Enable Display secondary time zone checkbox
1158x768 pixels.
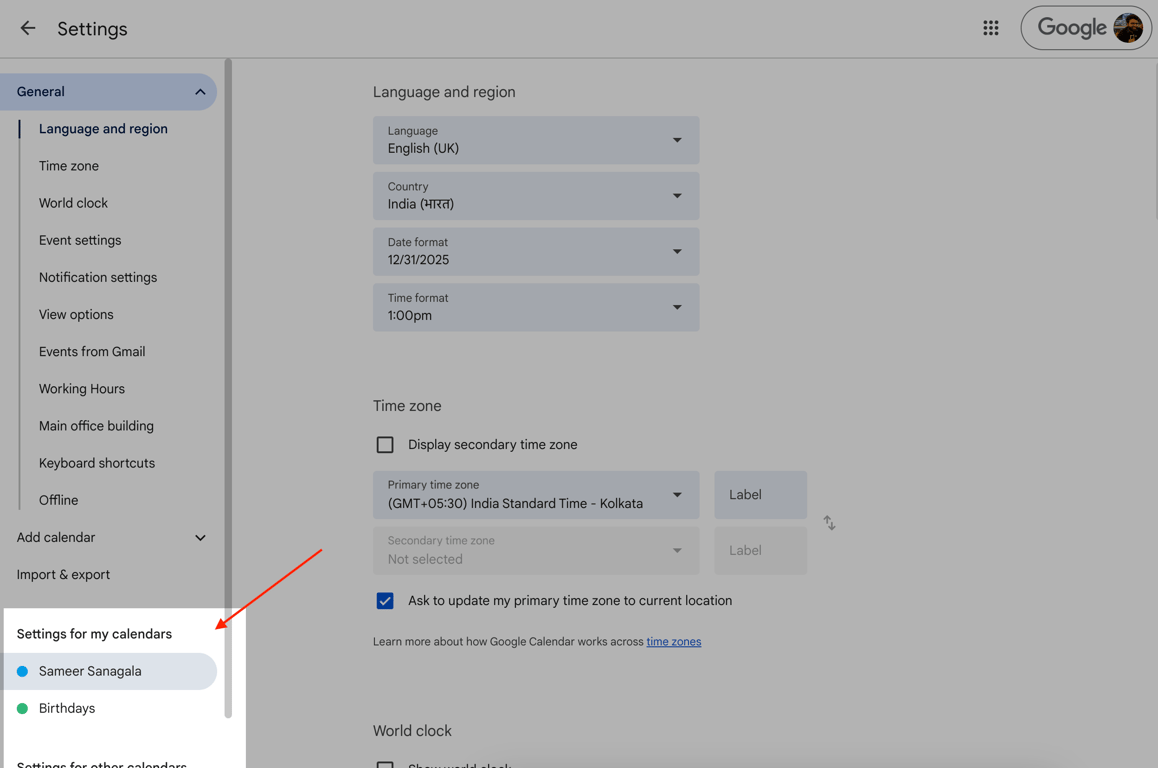(x=385, y=445)
